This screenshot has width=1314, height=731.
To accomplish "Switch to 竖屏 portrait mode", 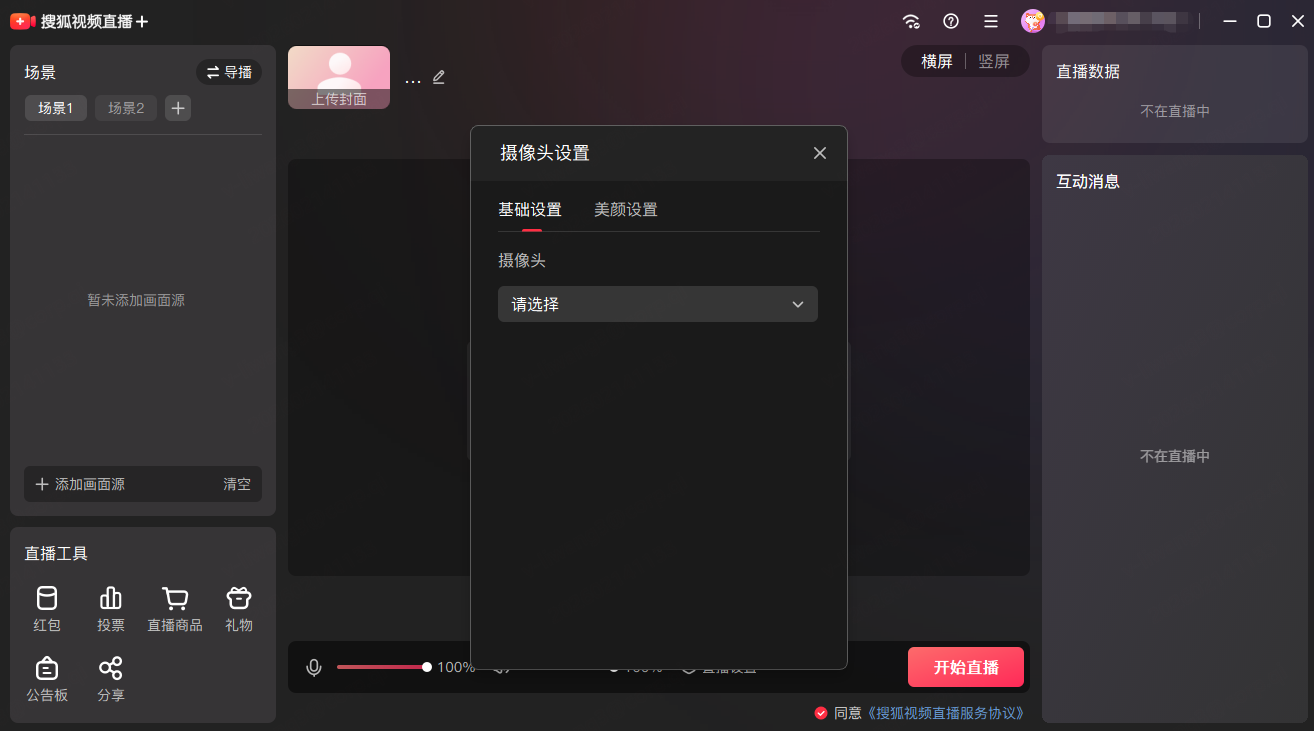I will [994, 61].
